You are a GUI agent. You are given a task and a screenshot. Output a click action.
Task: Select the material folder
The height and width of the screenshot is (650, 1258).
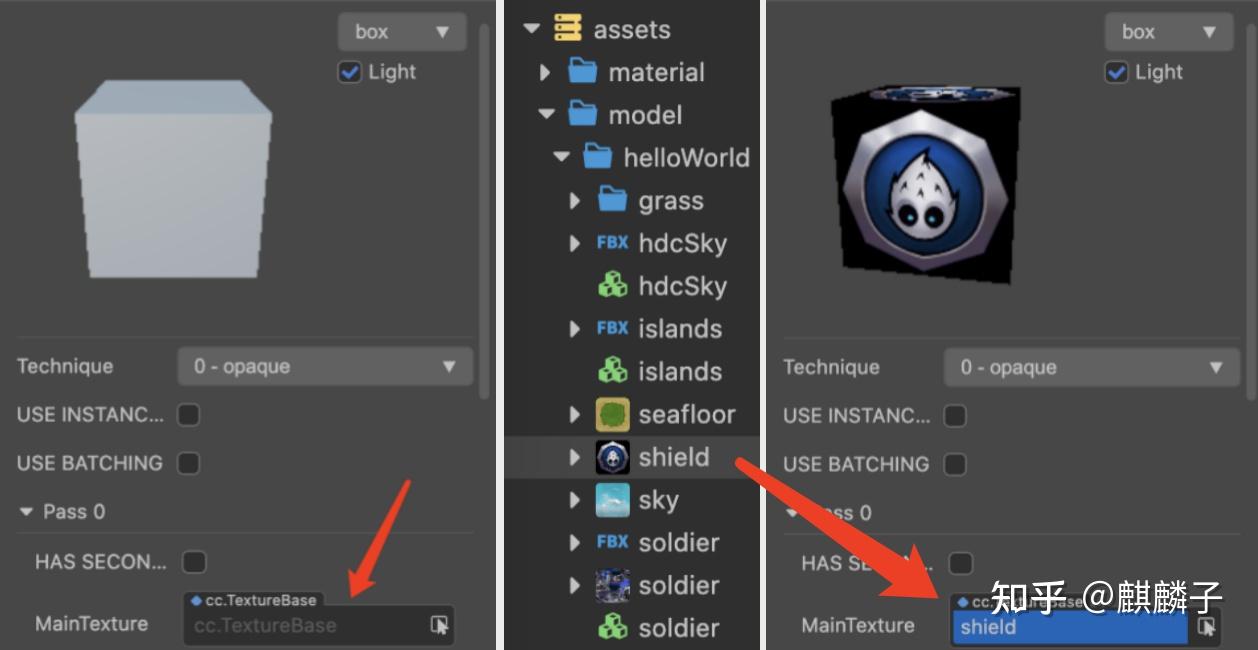tap(656, 71)
